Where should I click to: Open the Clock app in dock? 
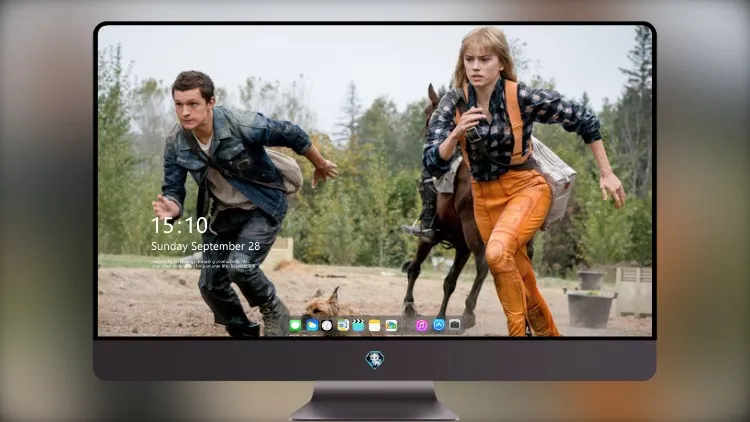(327, 325)
